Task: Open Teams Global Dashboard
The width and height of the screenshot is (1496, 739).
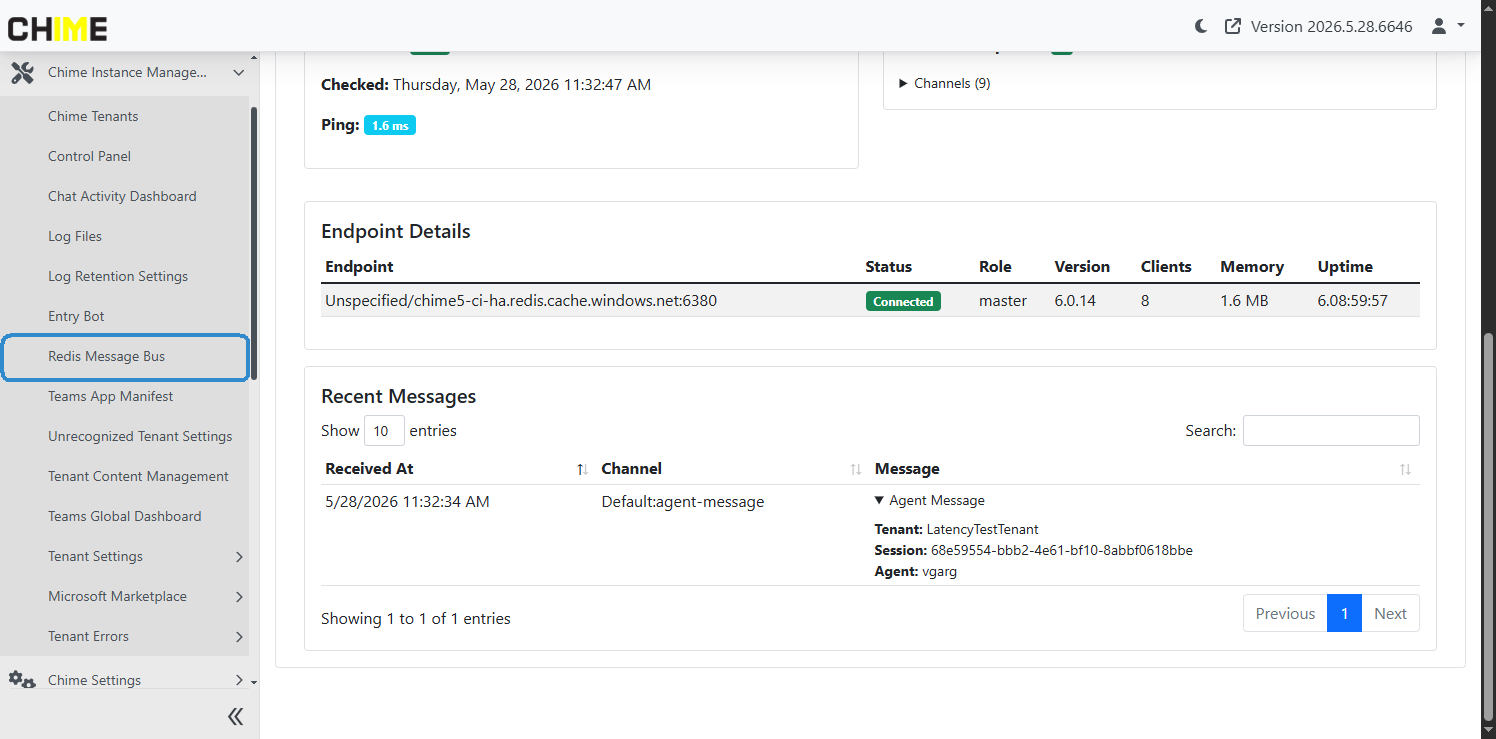Action: pyautogui.click(x=124, y=516)
